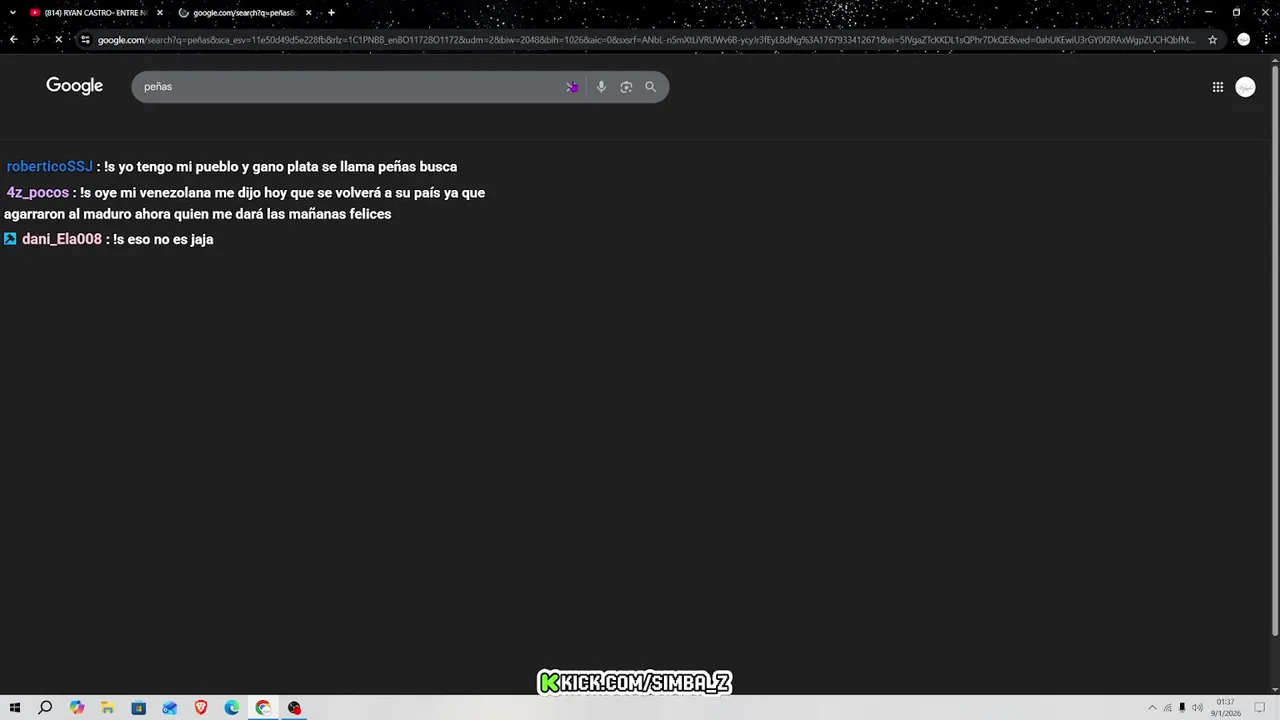Start Google voice search microphone
The image size is (1280, 720).
[601, 87]
